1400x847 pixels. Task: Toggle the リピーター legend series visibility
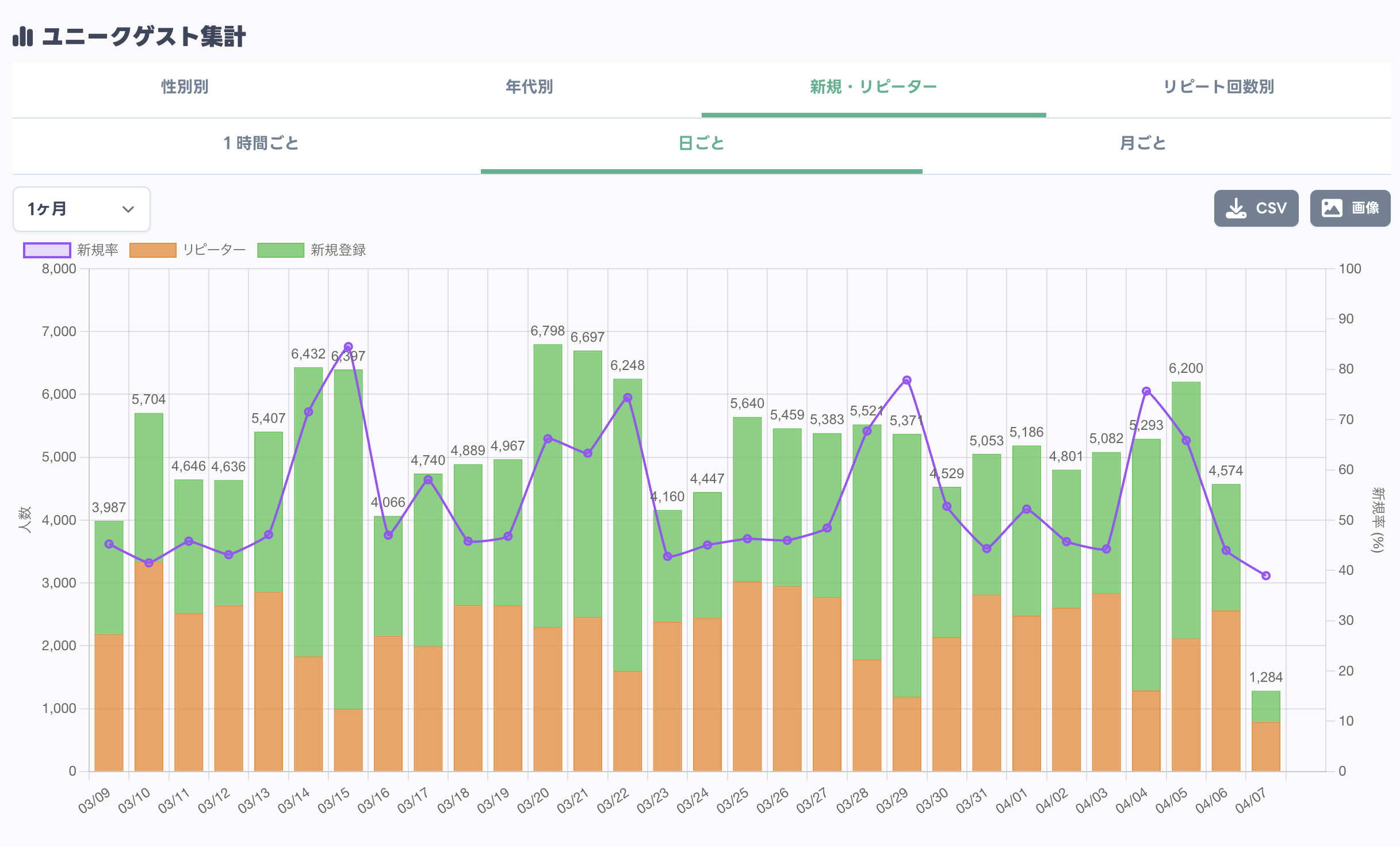tap(214, 250)
